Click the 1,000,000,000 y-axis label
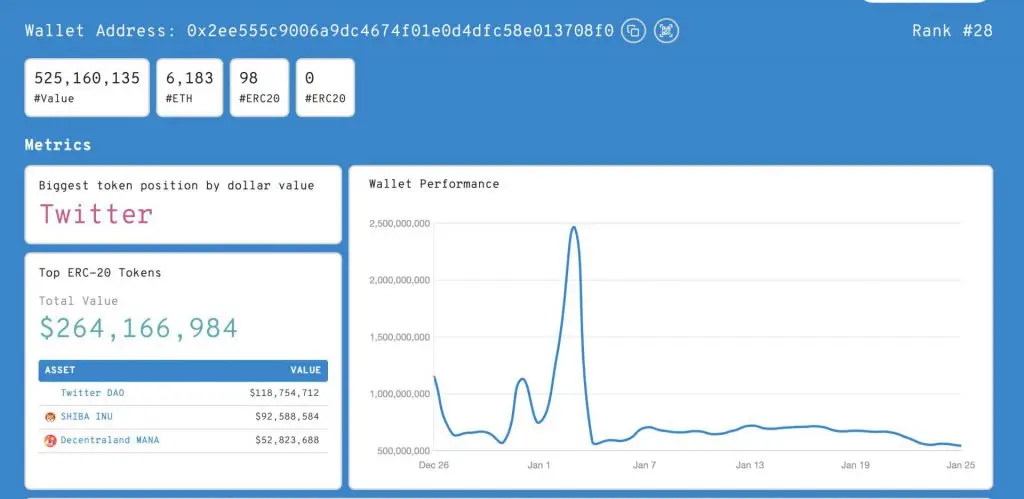 399,394
